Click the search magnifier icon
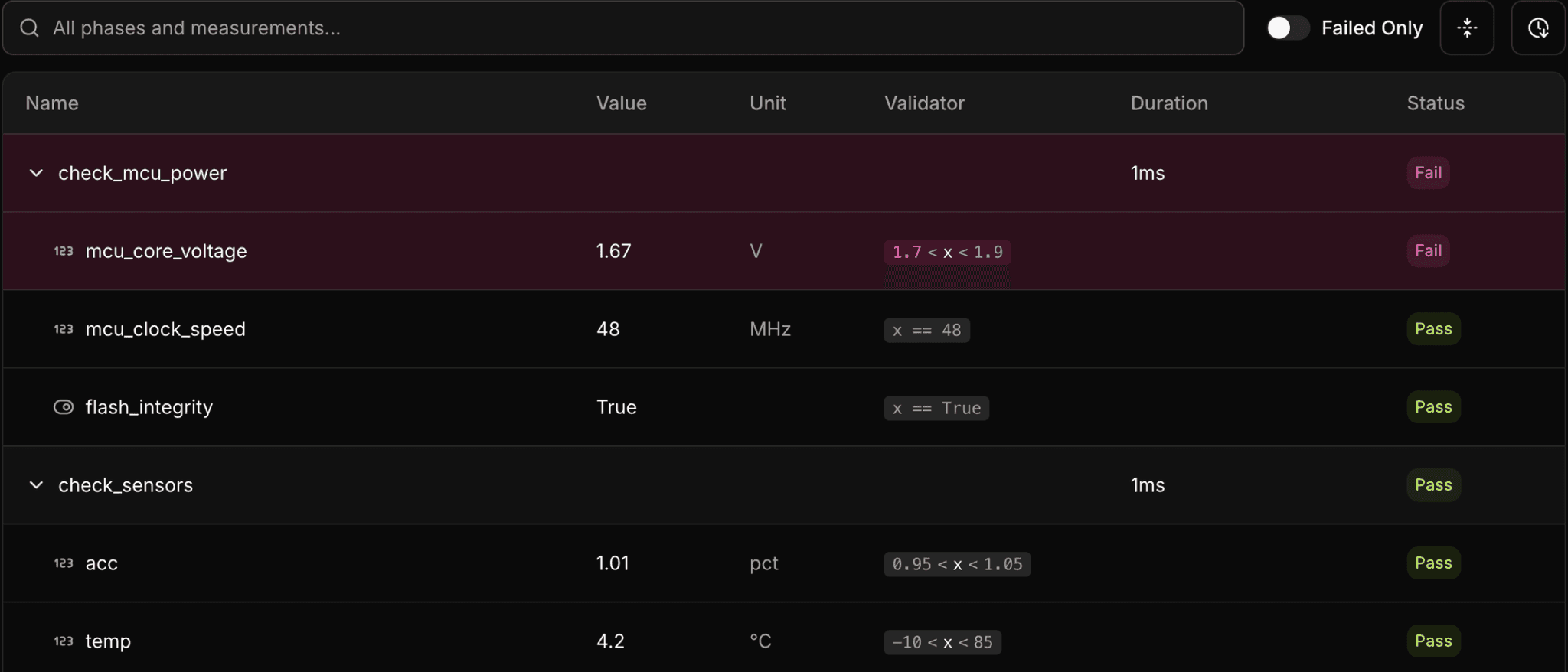Image resolution: width=1568 pixels, height=672 pixels. pyautogui.click(x=29, y=28)
